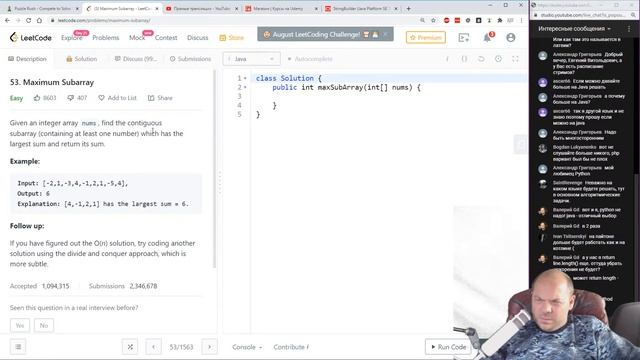Bookmark page with star icon
The width and height of the screenshot is (640, 360).
[x=433, y=20]
